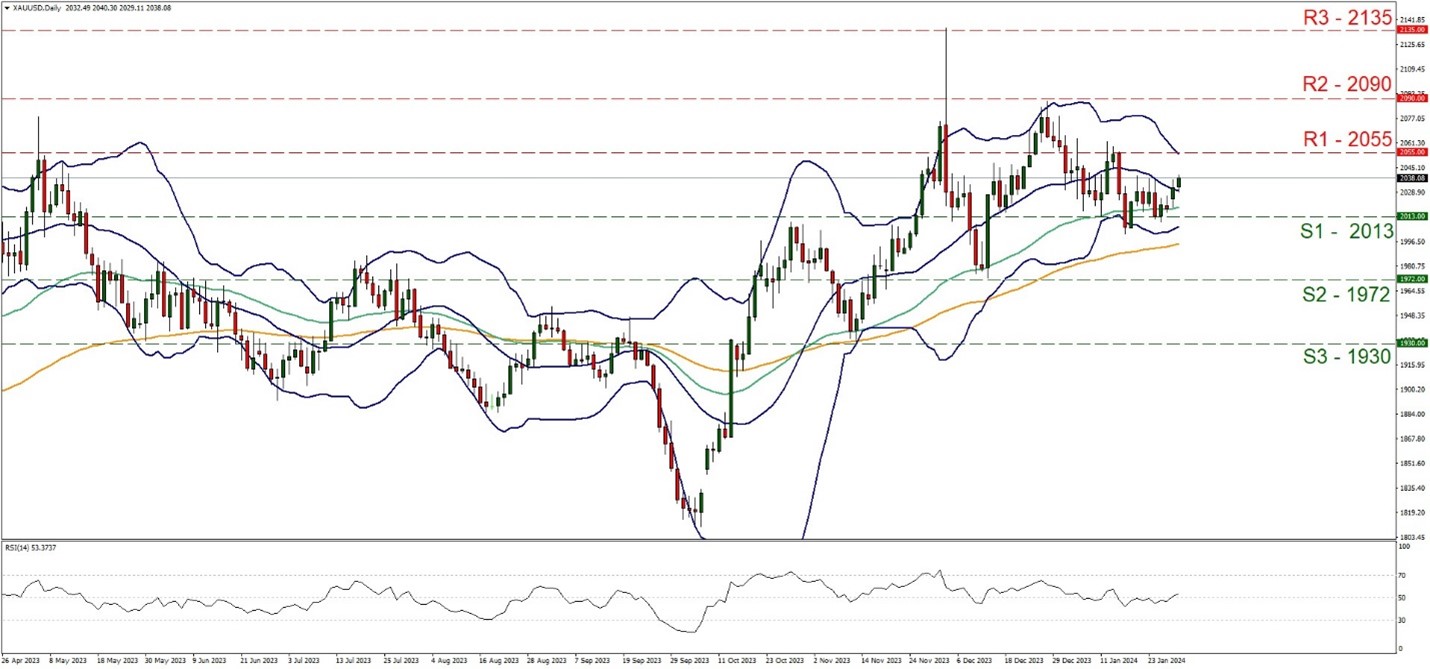Select the red 2055.00 price tag
Image resolution: width=1430 pixels, height=669 pixels.
[x=1409, y=153]
